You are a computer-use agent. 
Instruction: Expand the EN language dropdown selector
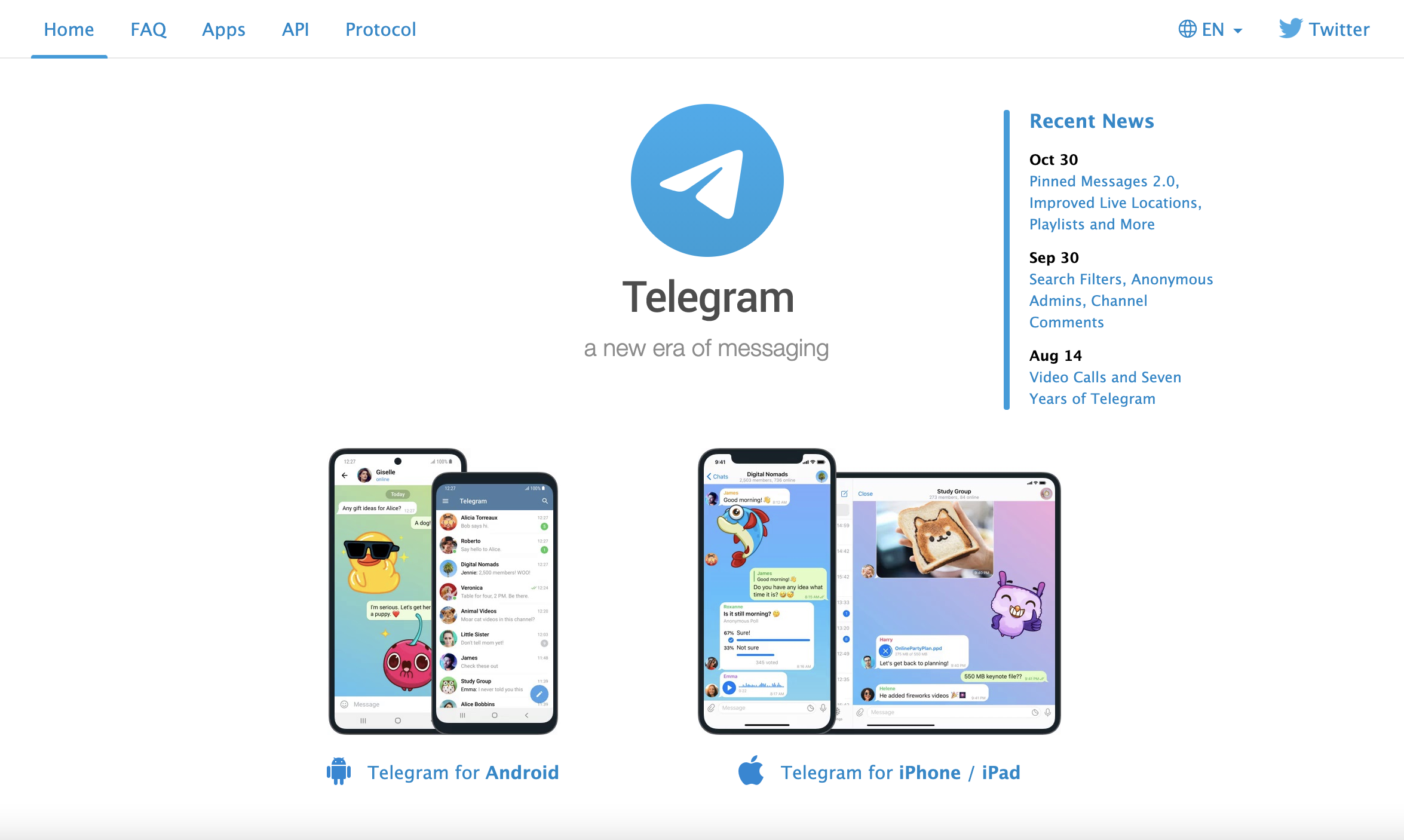pyautogui.click(x=1210, y=29)
